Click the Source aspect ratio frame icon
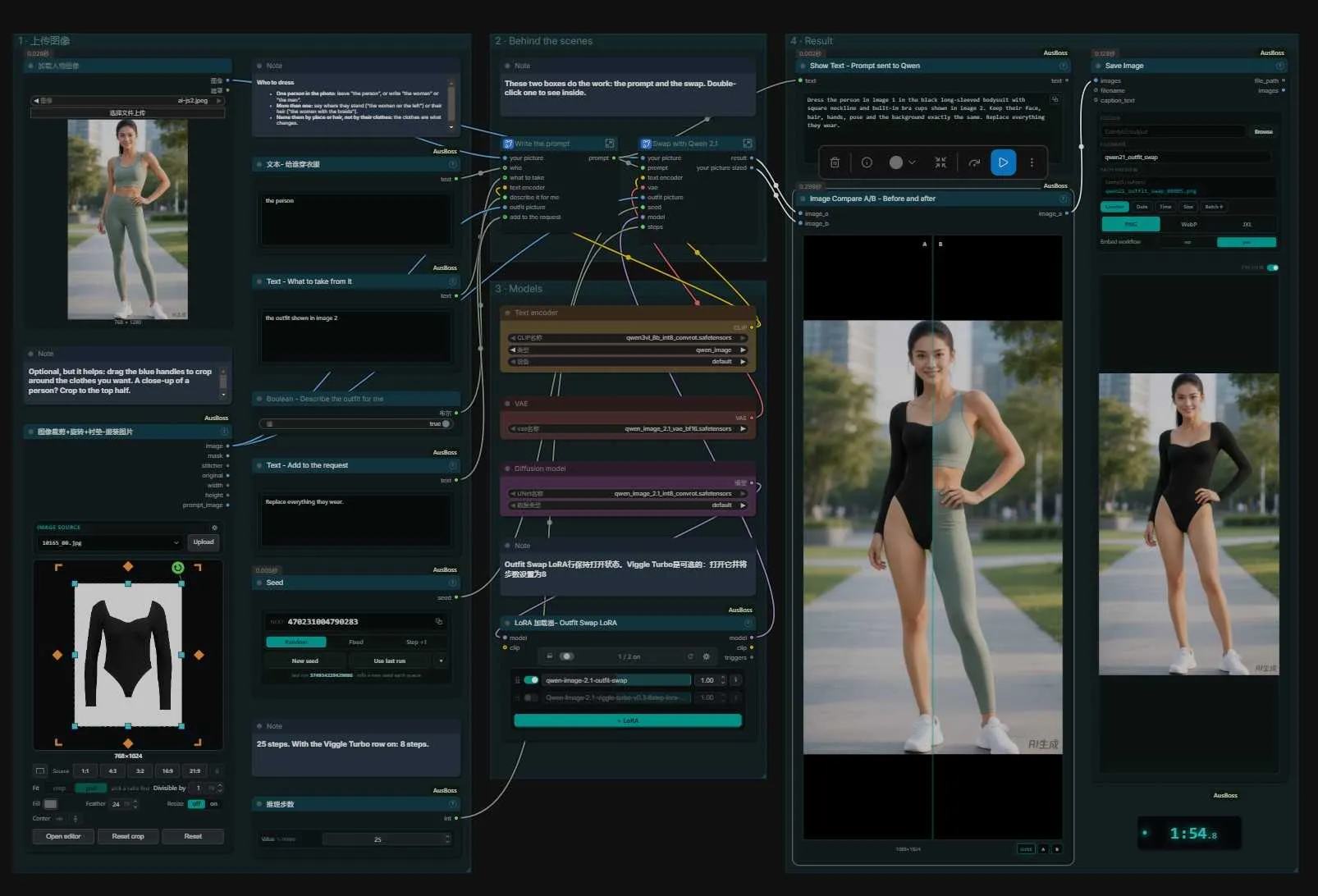The height and width of the screenshot is (896, 1318). pos(40,770)
